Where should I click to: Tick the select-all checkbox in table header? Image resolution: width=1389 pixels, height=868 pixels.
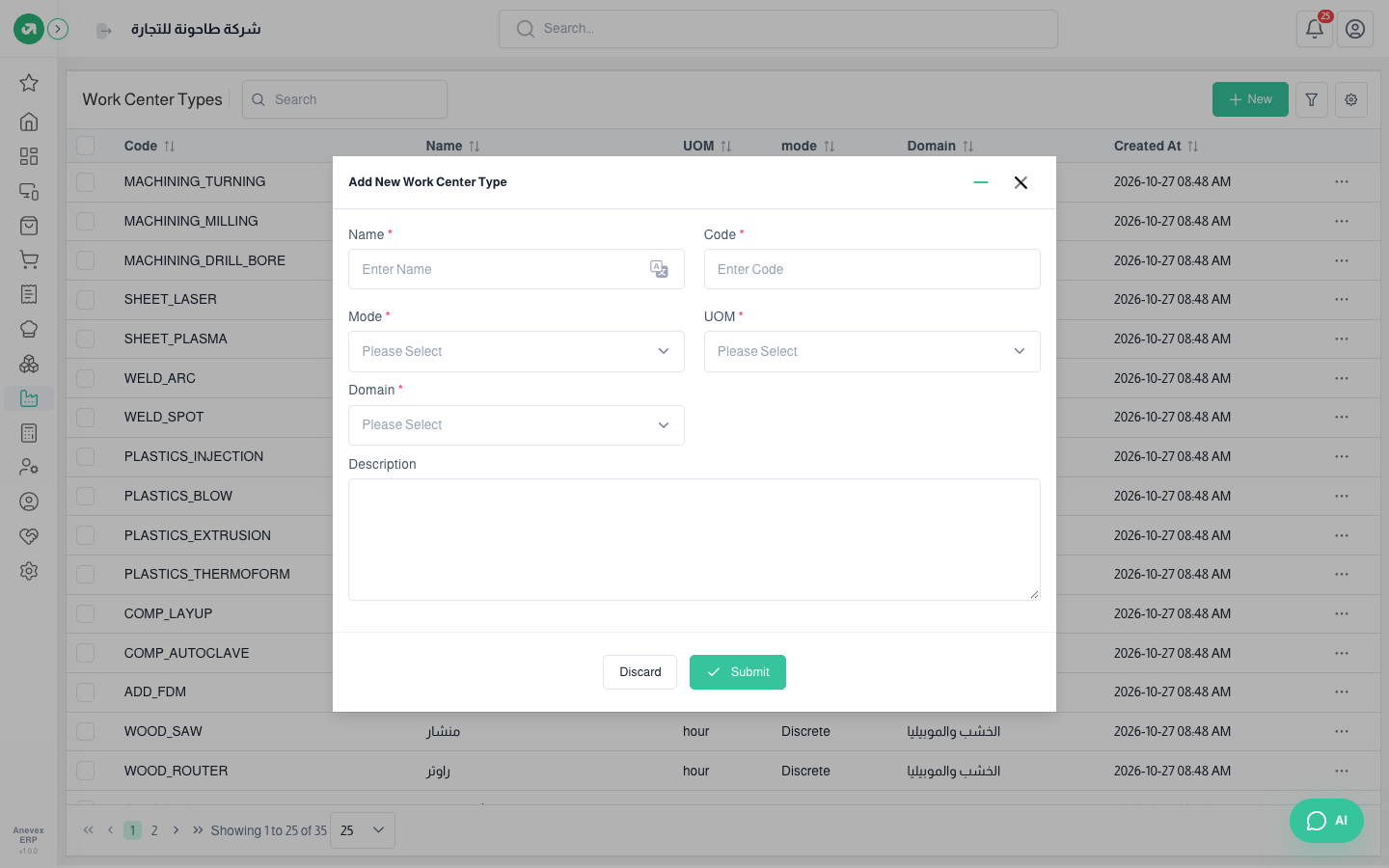(86, 146)
